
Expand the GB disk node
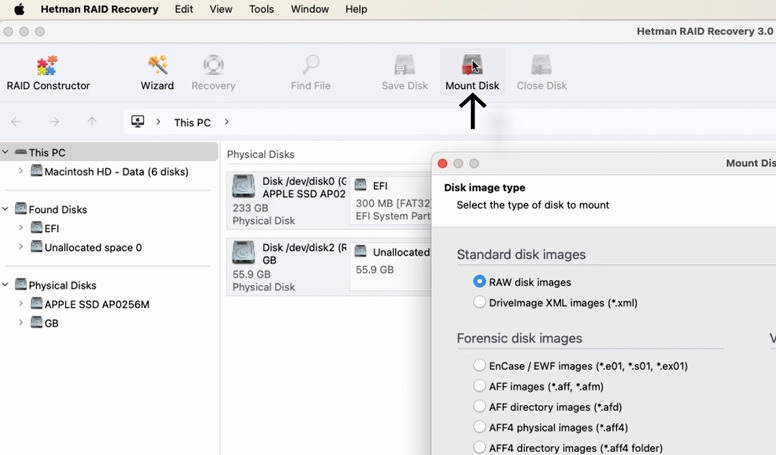click(x=21, y=322)
